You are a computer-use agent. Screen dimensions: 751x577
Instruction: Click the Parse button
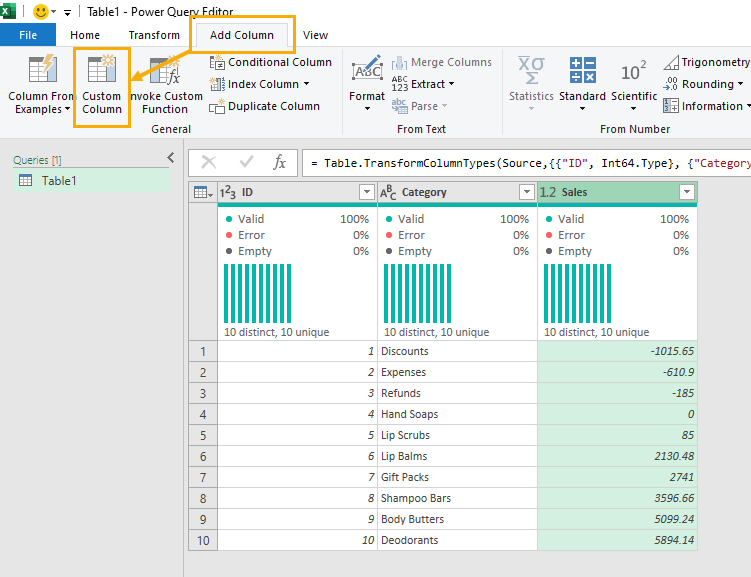click(x=419, y=106)
